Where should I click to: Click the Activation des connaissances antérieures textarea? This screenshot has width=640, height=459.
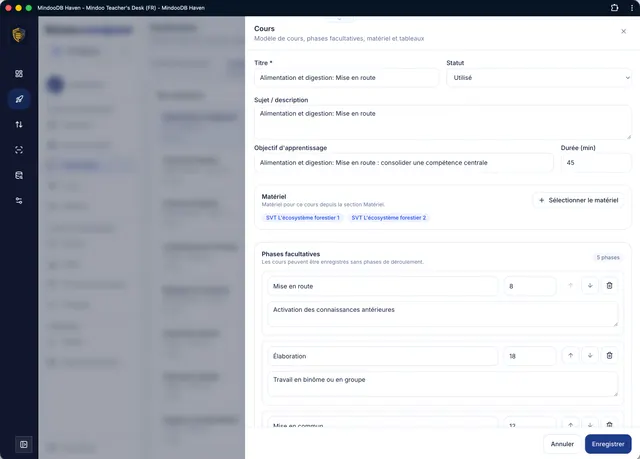(x=443, y=314)
